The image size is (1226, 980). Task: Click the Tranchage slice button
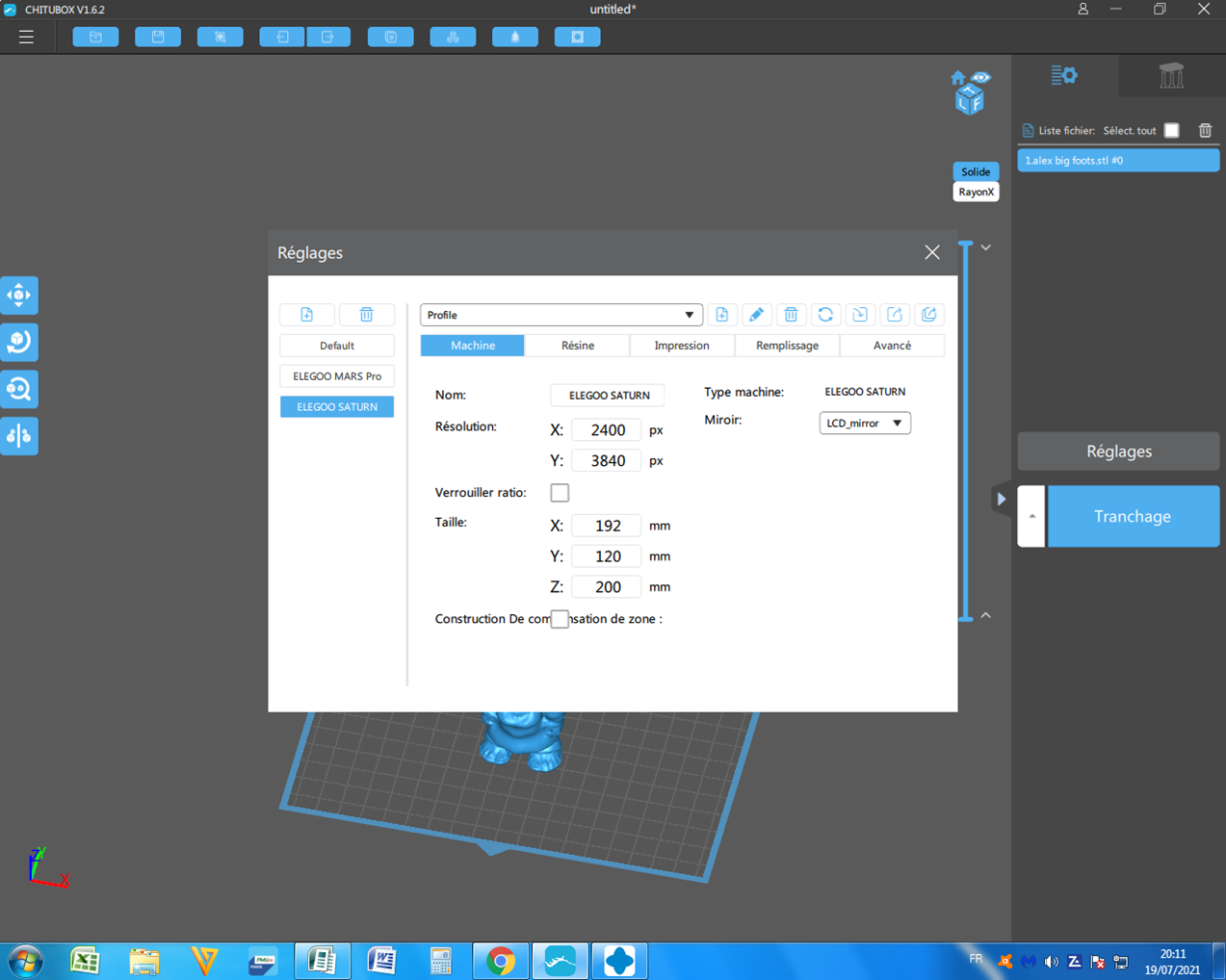[x=1134, y=516]
